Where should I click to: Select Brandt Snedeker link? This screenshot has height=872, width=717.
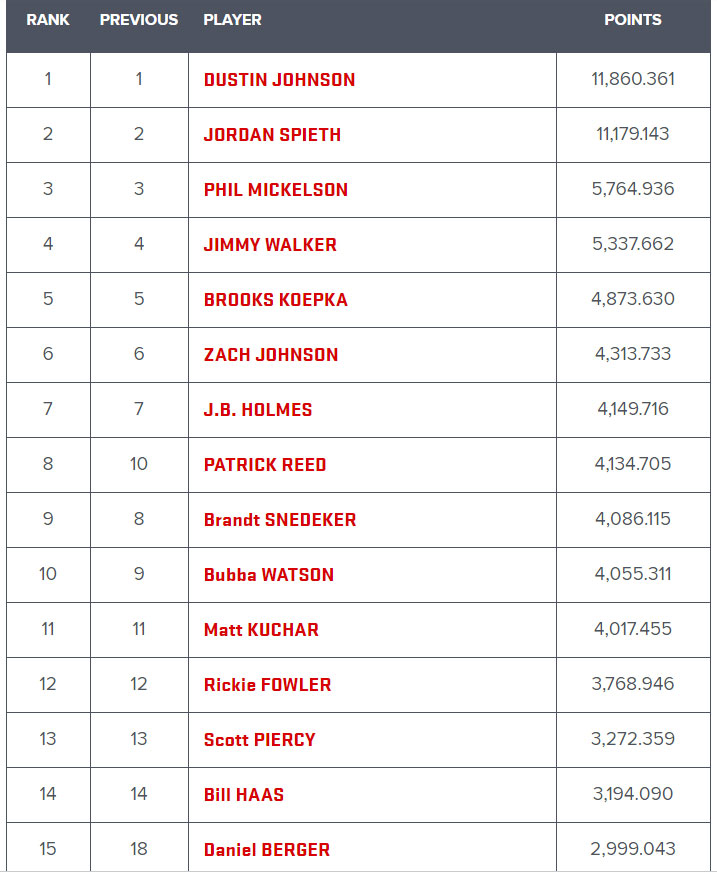coord(280,521)
